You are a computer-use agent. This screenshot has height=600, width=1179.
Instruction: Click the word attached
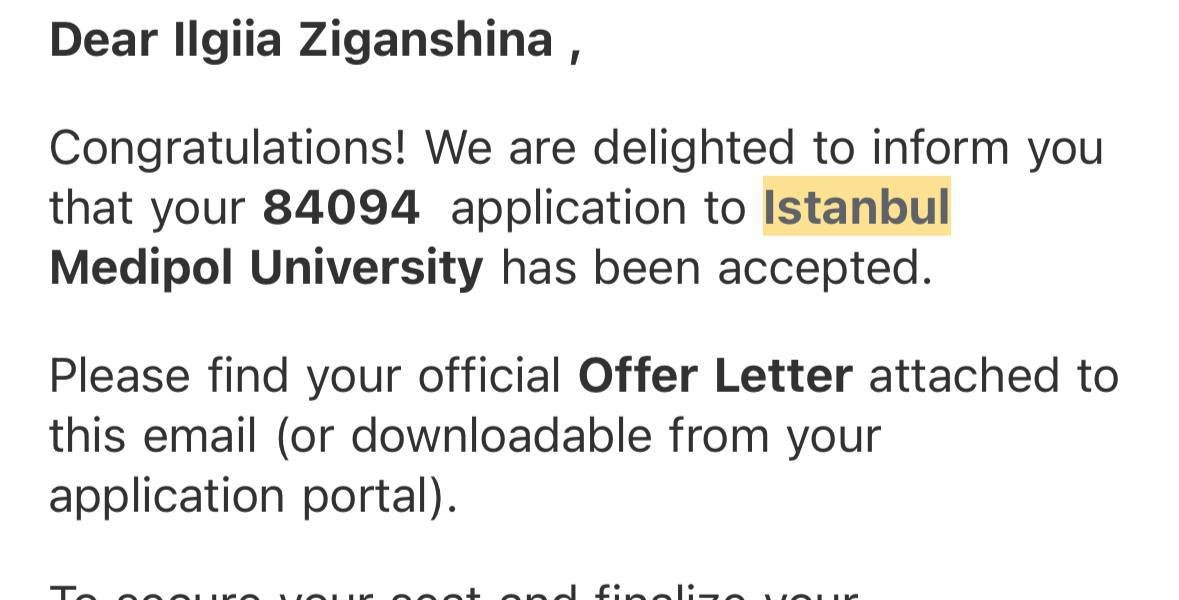coord(962,375)
